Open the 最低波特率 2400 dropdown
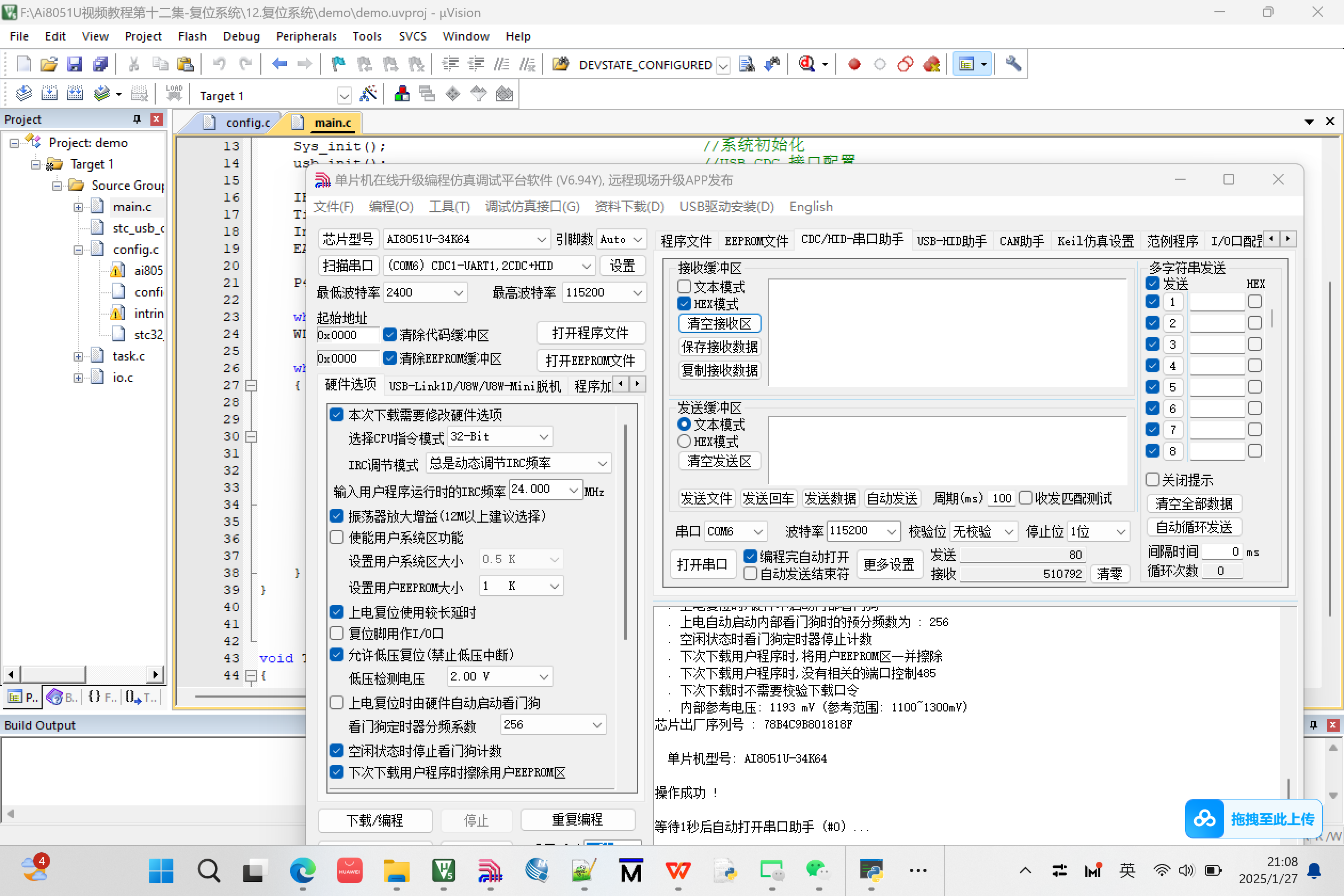 [425, 293]
